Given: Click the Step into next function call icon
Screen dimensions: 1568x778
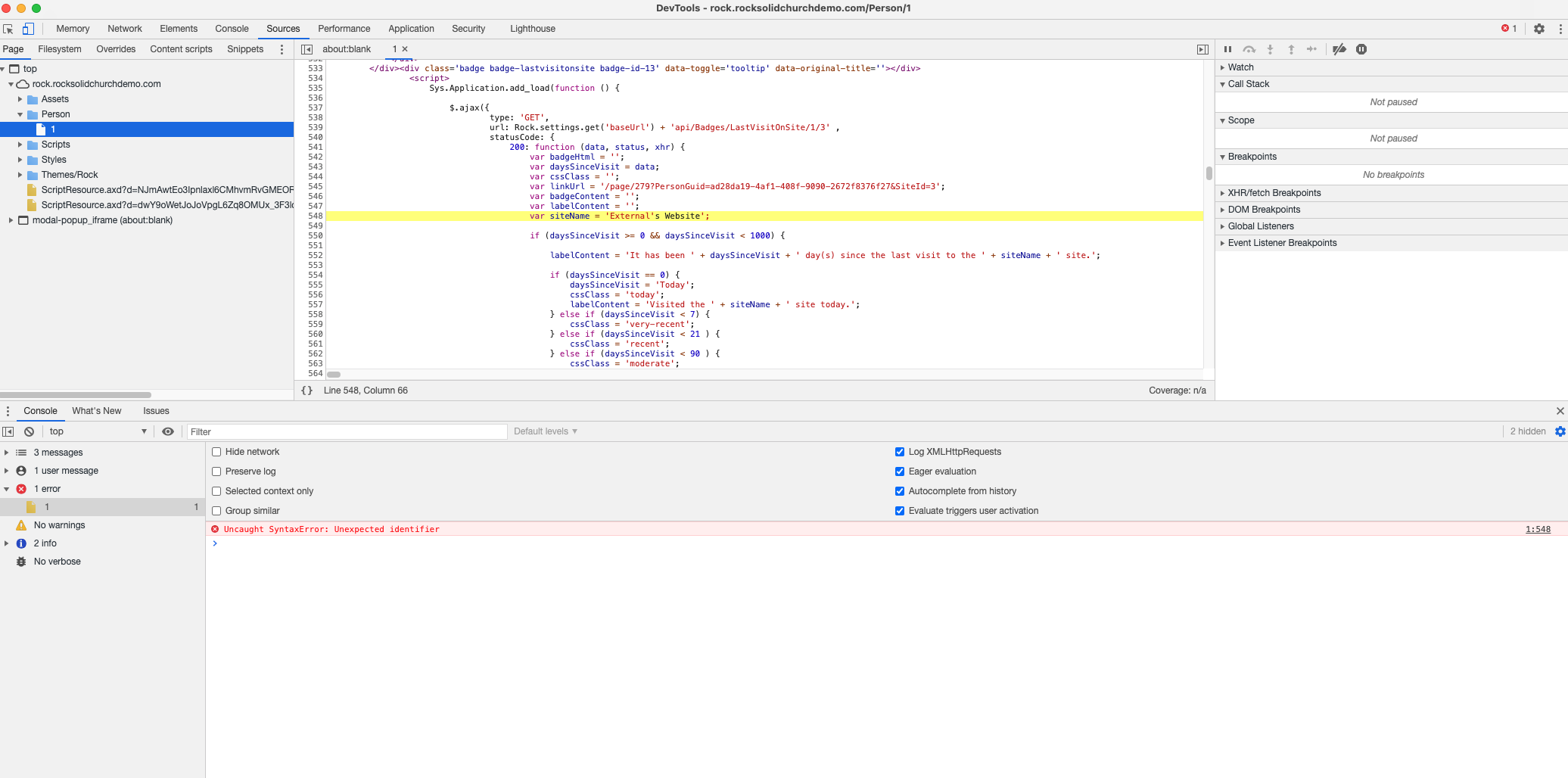Looking at the screenshot, I should tap(1270, 49).
